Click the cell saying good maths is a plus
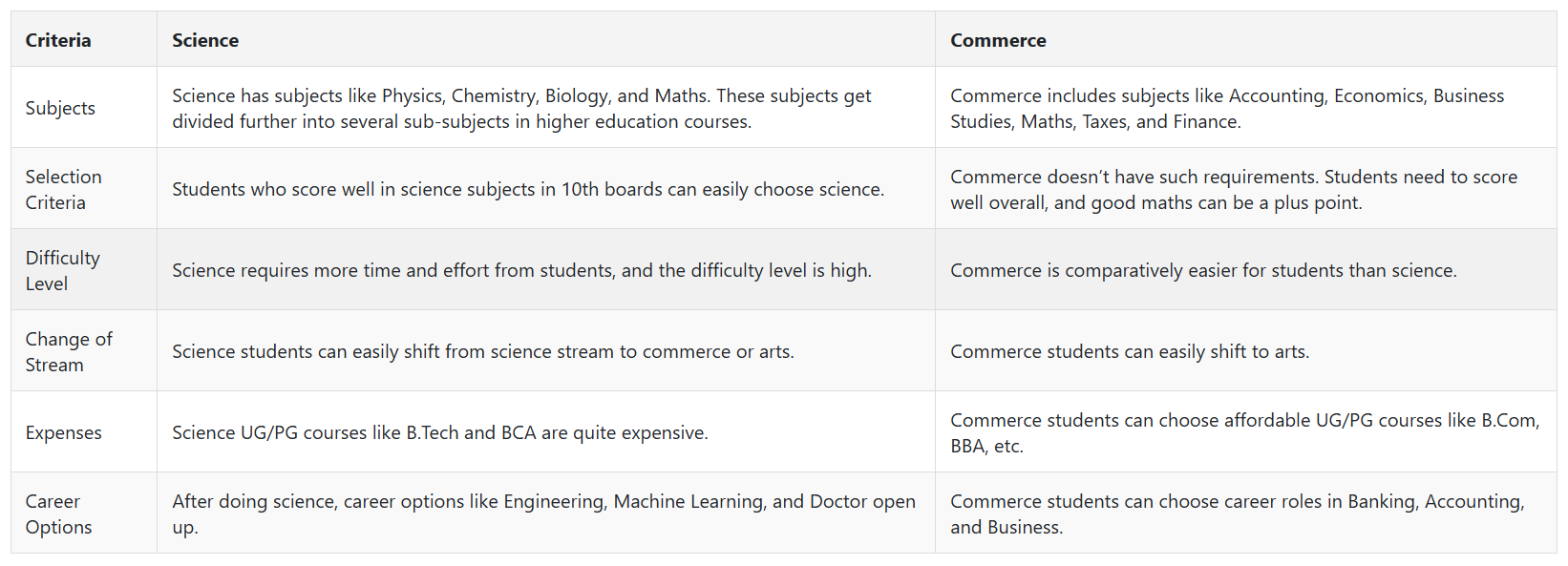 click(x=1246, y=189)
